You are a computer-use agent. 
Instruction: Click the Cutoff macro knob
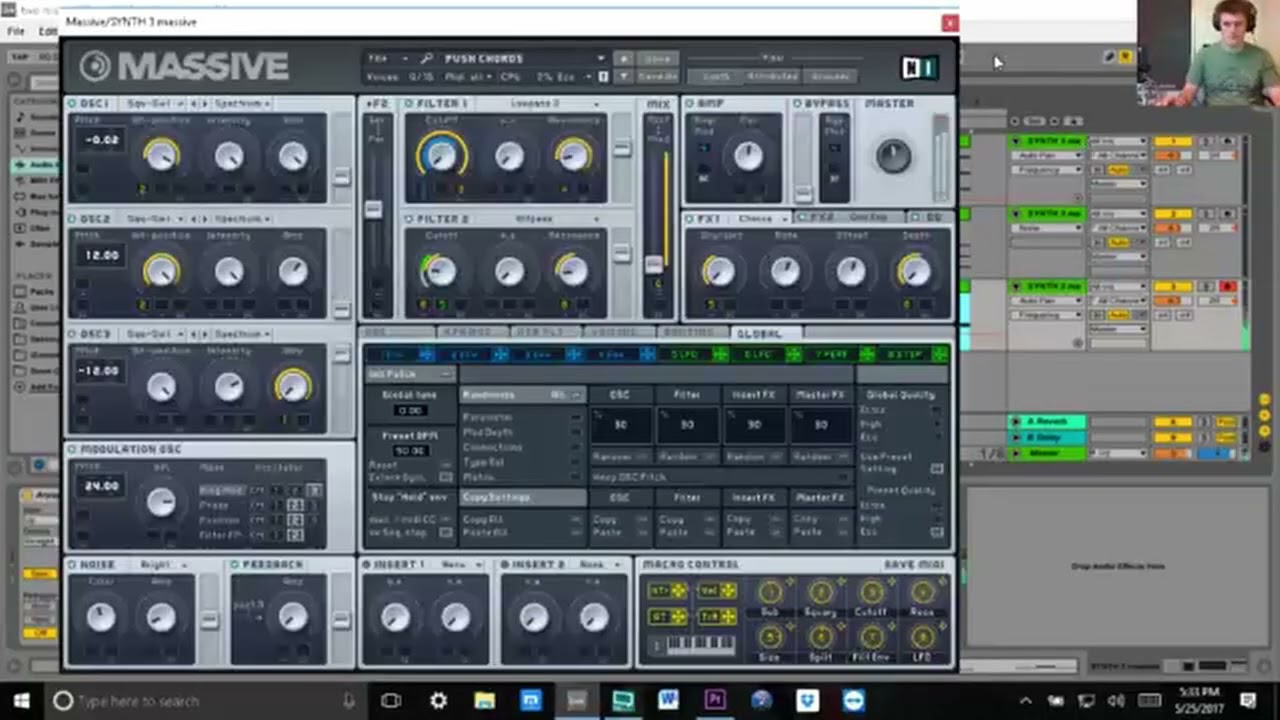click(871, 593)
